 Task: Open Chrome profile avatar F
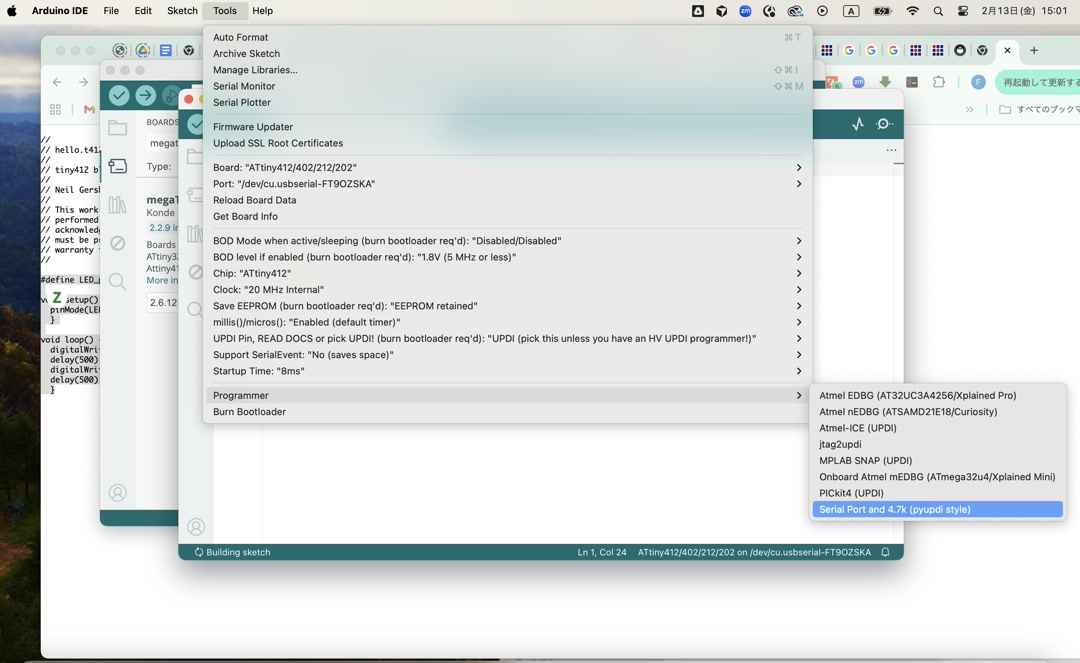coord(978,82)
